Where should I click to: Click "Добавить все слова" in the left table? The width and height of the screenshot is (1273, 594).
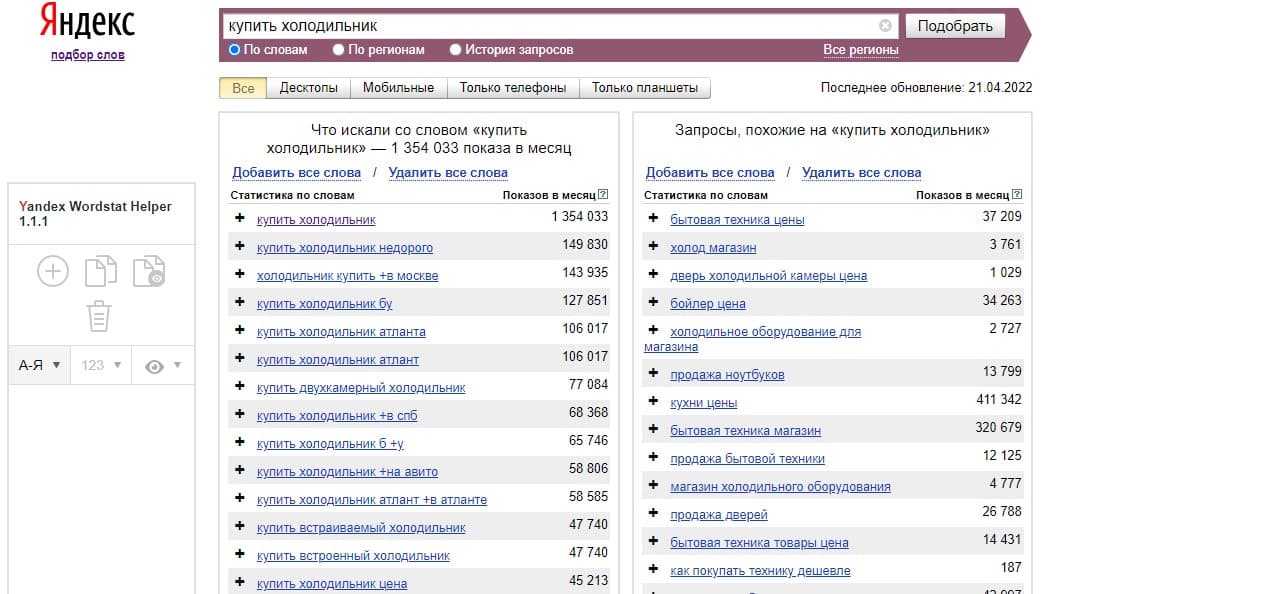coord(297,173)
